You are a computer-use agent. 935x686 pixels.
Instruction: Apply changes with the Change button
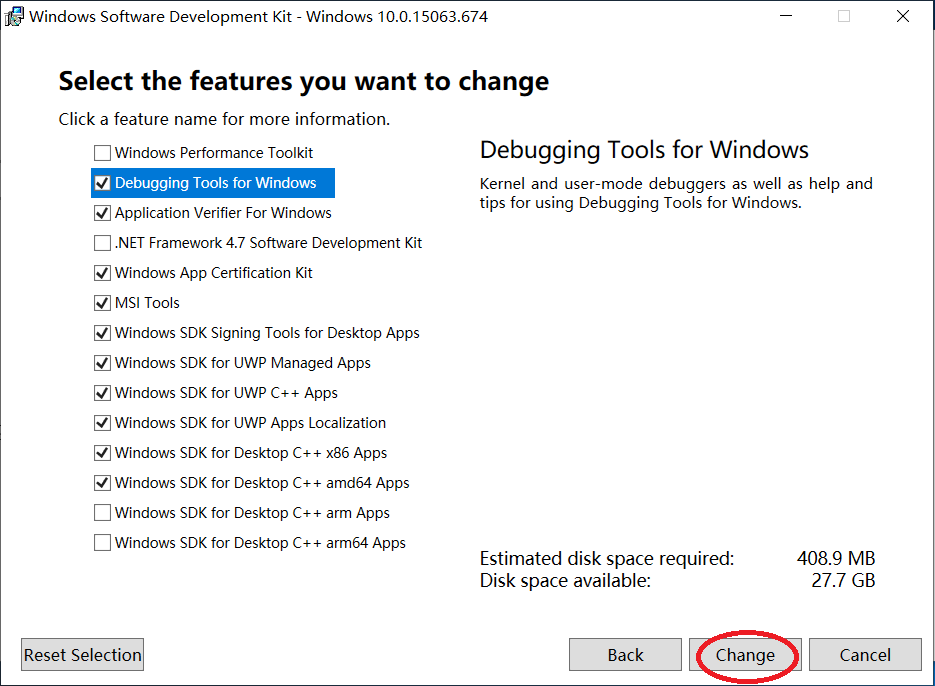745,655
